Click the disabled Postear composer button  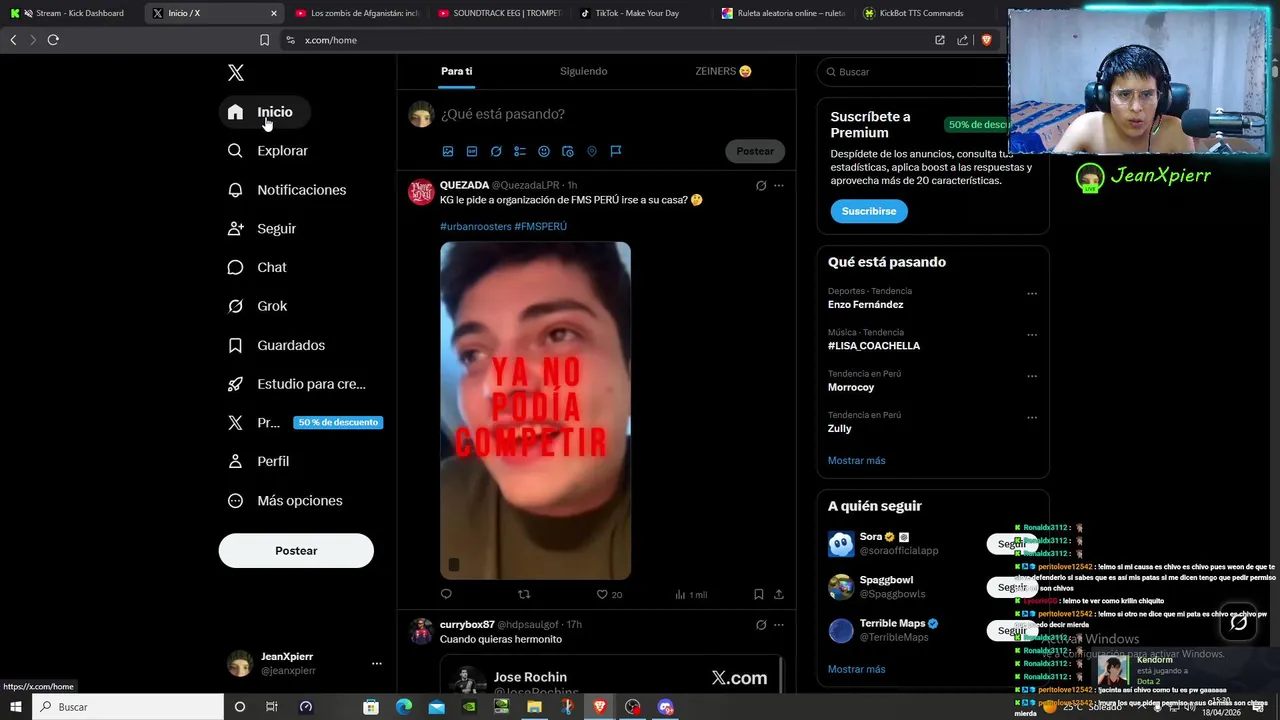coord(755,151)
